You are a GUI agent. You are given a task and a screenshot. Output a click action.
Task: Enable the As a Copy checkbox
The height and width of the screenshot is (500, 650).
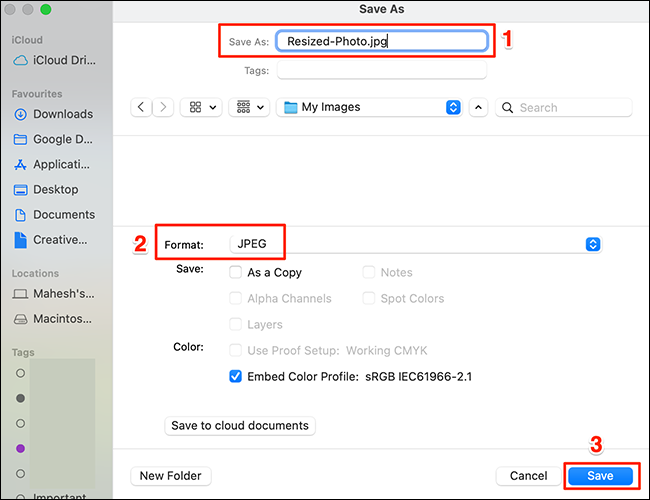[236, 272]
